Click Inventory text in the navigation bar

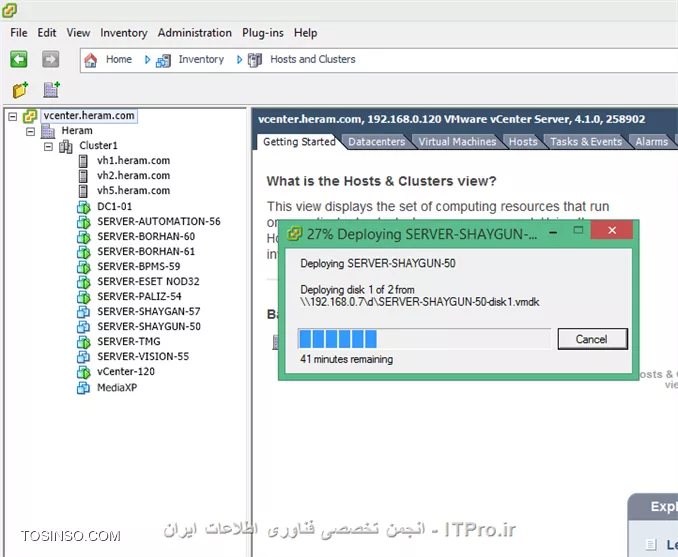click(x=201, y=59)
